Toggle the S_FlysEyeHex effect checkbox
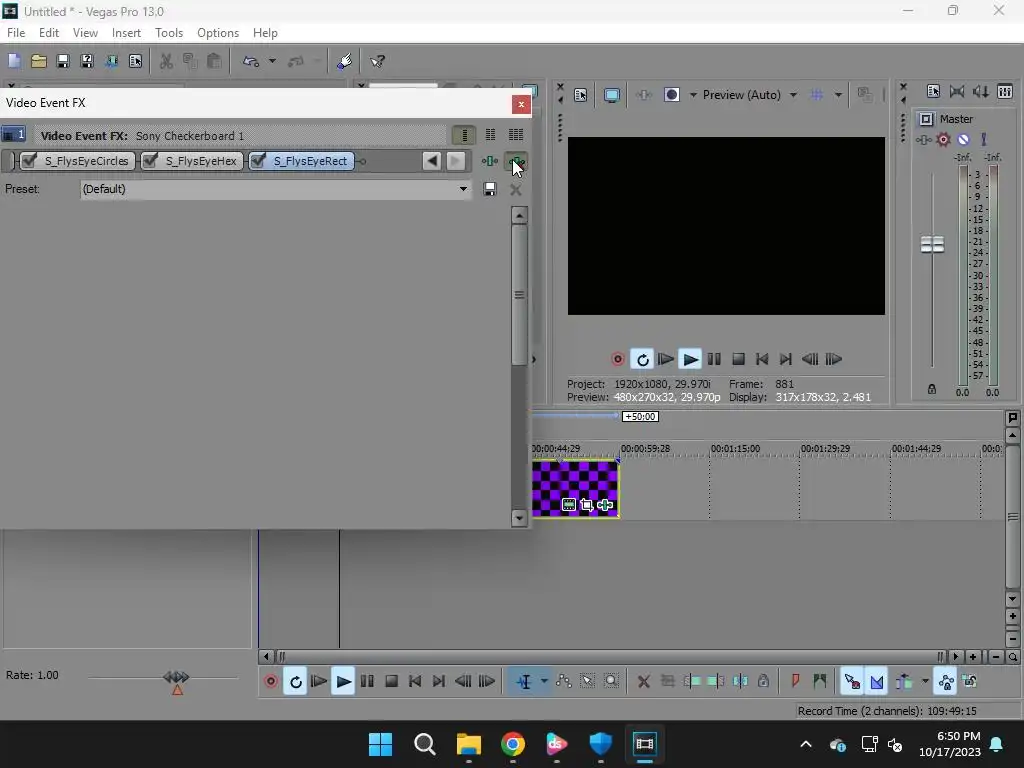 [150, 161]
